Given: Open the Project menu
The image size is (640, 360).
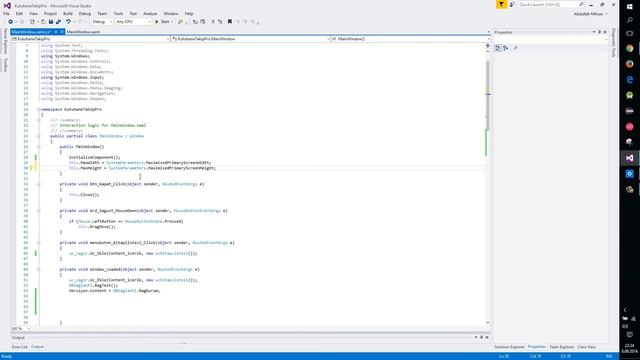Looking at the screenshot, I should [x=51, y=13].
